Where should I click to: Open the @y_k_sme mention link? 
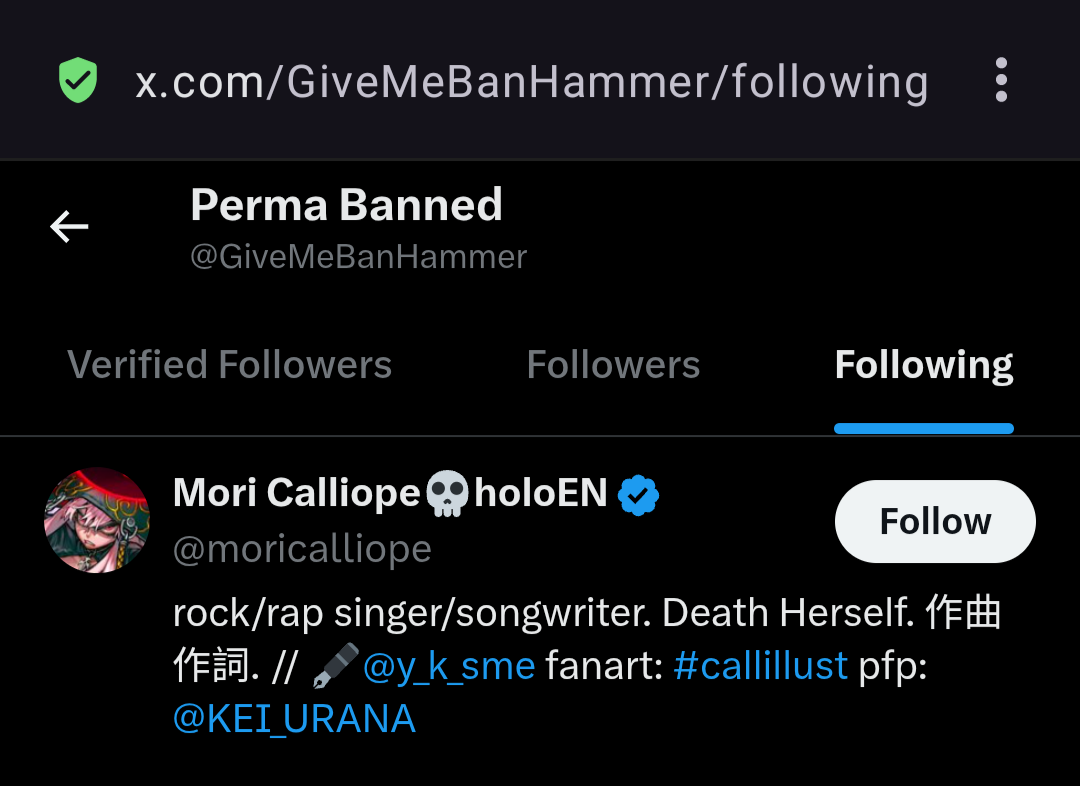pyautogui.click(x=449, y=667)
